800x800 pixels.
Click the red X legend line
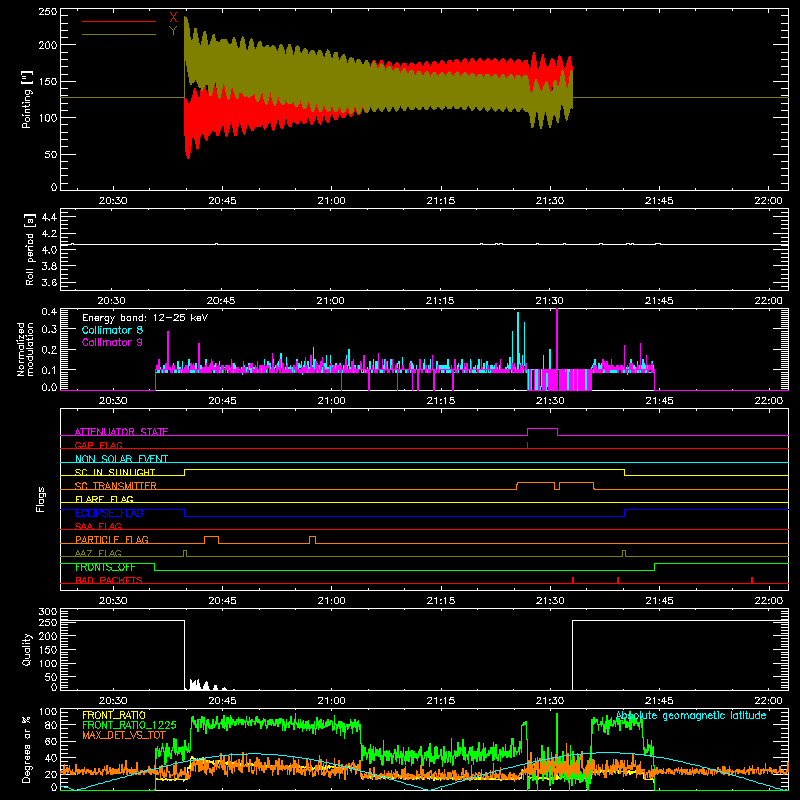pyautogui.click(x=119, y=21)
